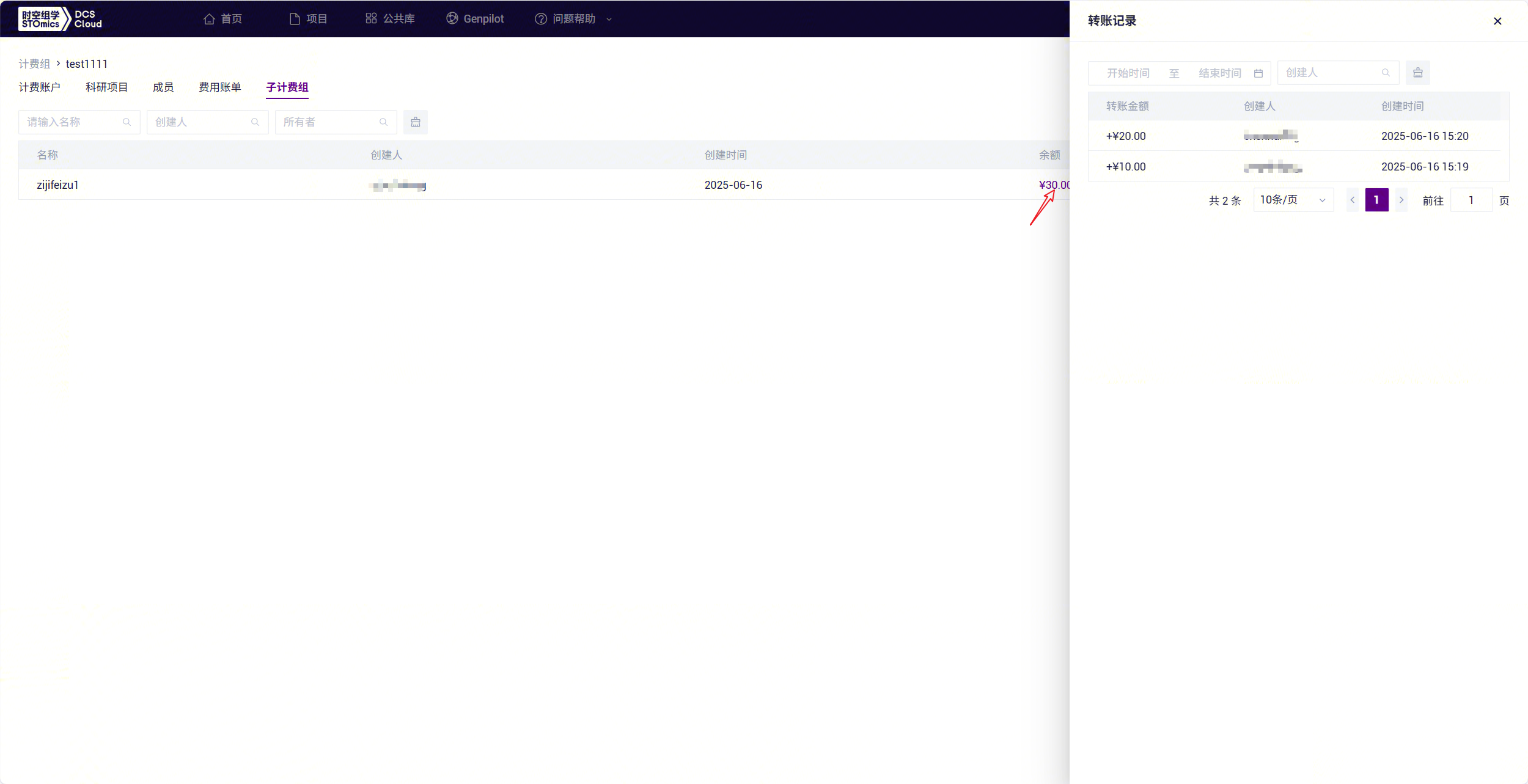Open the zijifeizu1 sub billing group
The image size is (1528, 784).
57,185
